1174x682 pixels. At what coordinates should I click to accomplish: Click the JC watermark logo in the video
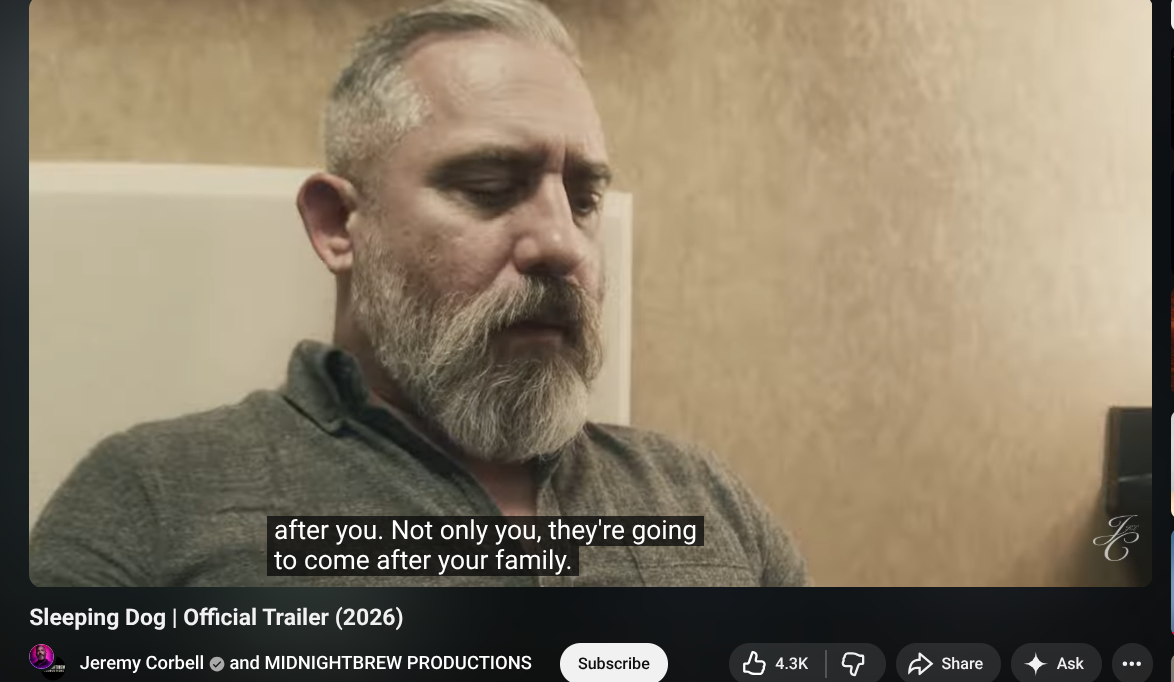(1116, 538)
